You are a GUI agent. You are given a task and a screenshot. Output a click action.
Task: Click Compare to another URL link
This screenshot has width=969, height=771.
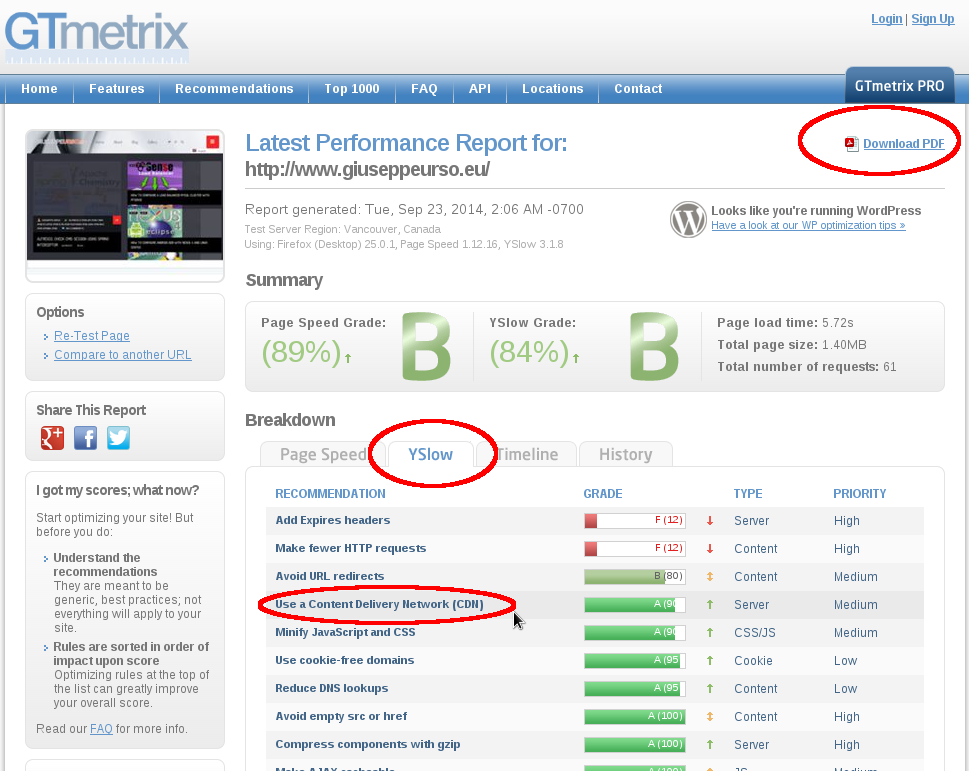coord(123,355)
